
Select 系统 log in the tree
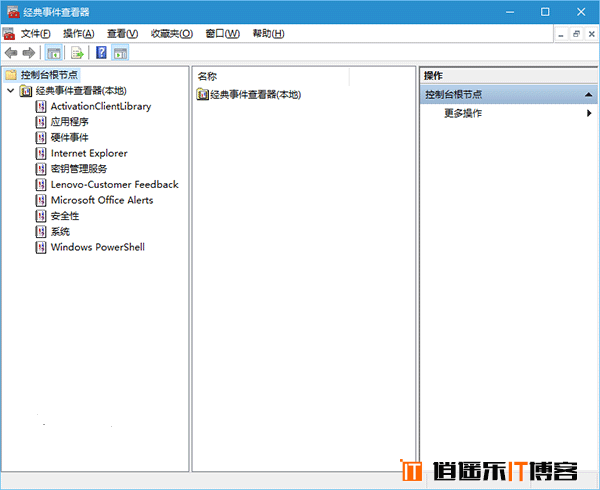click(x=60, y=232)
